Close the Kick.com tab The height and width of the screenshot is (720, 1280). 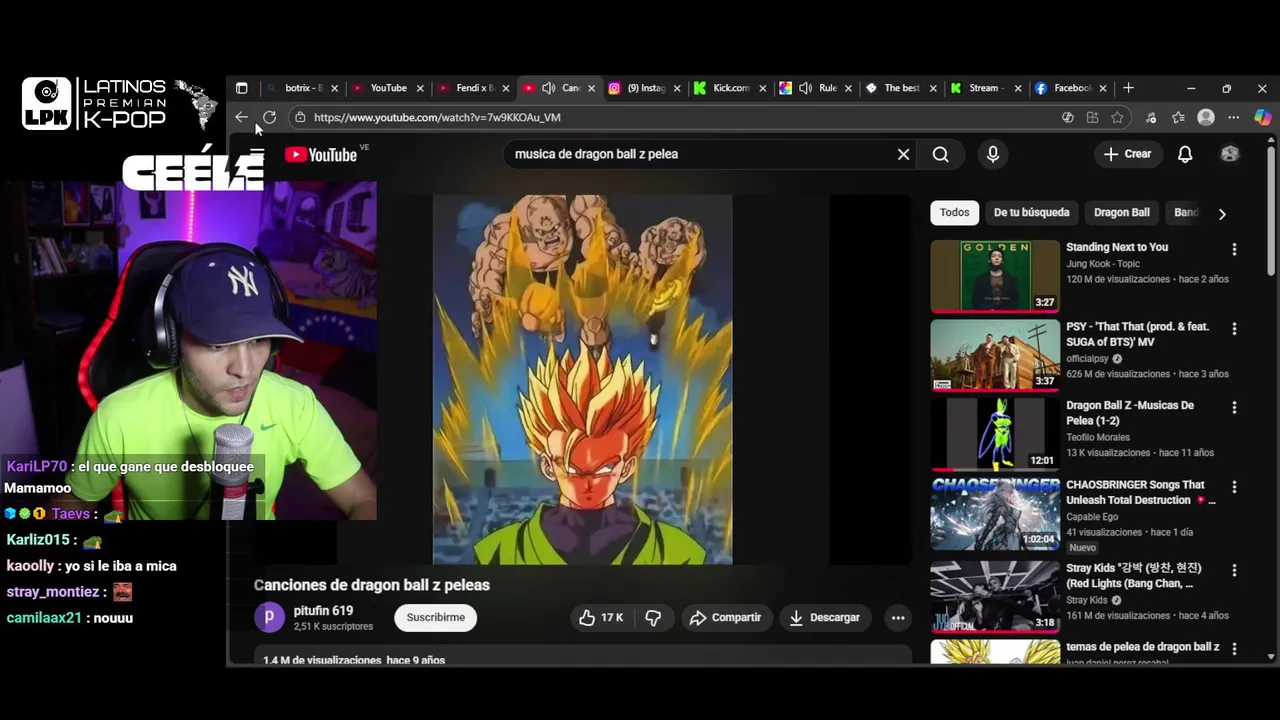pyautogui.click(x=763, y=88)
